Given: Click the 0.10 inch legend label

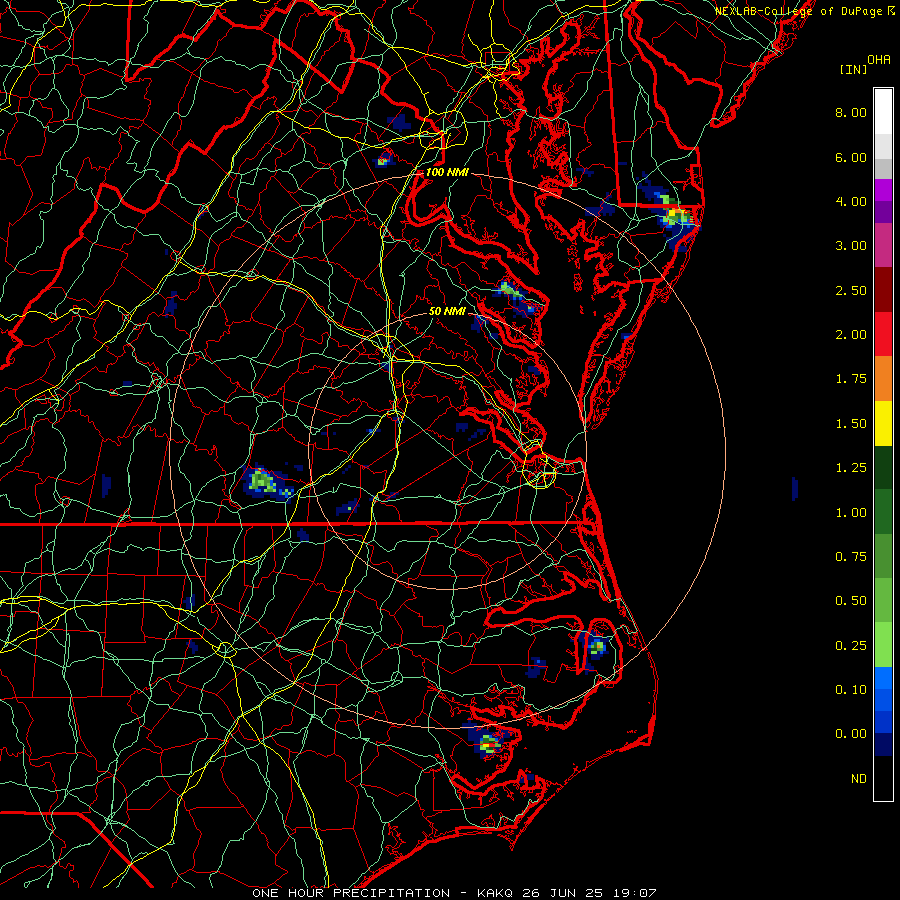Looking at the screenshot, I should click(x=851, y=690).
